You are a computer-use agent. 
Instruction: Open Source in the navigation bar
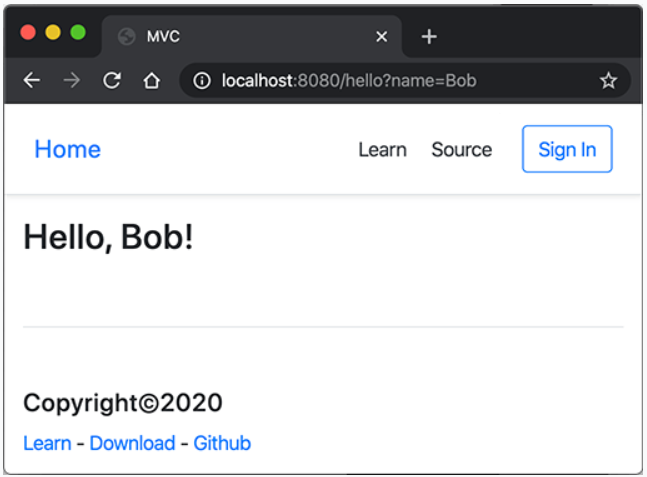462,150
